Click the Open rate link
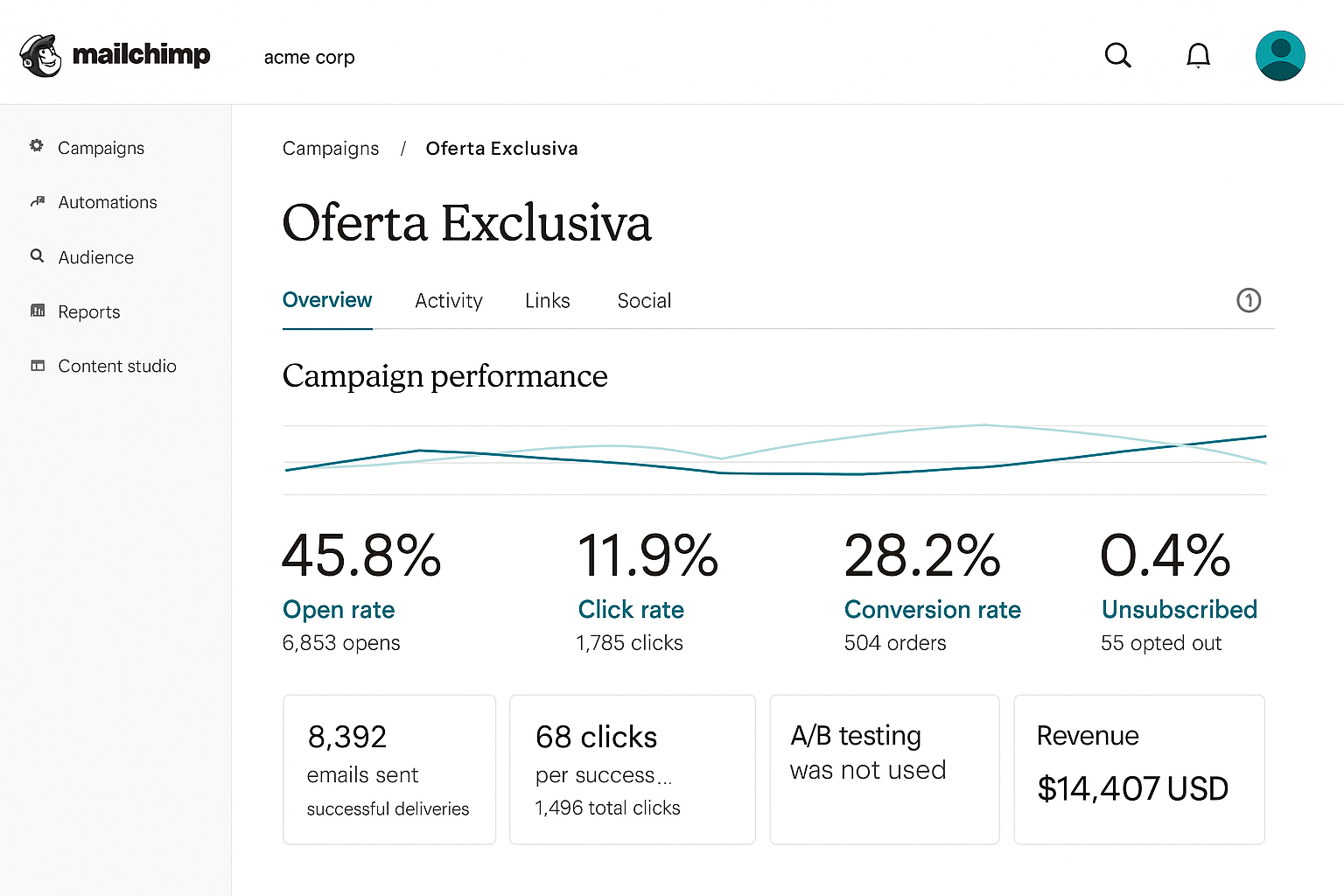This screenshot has width=1344, height=896. [339, 609]
